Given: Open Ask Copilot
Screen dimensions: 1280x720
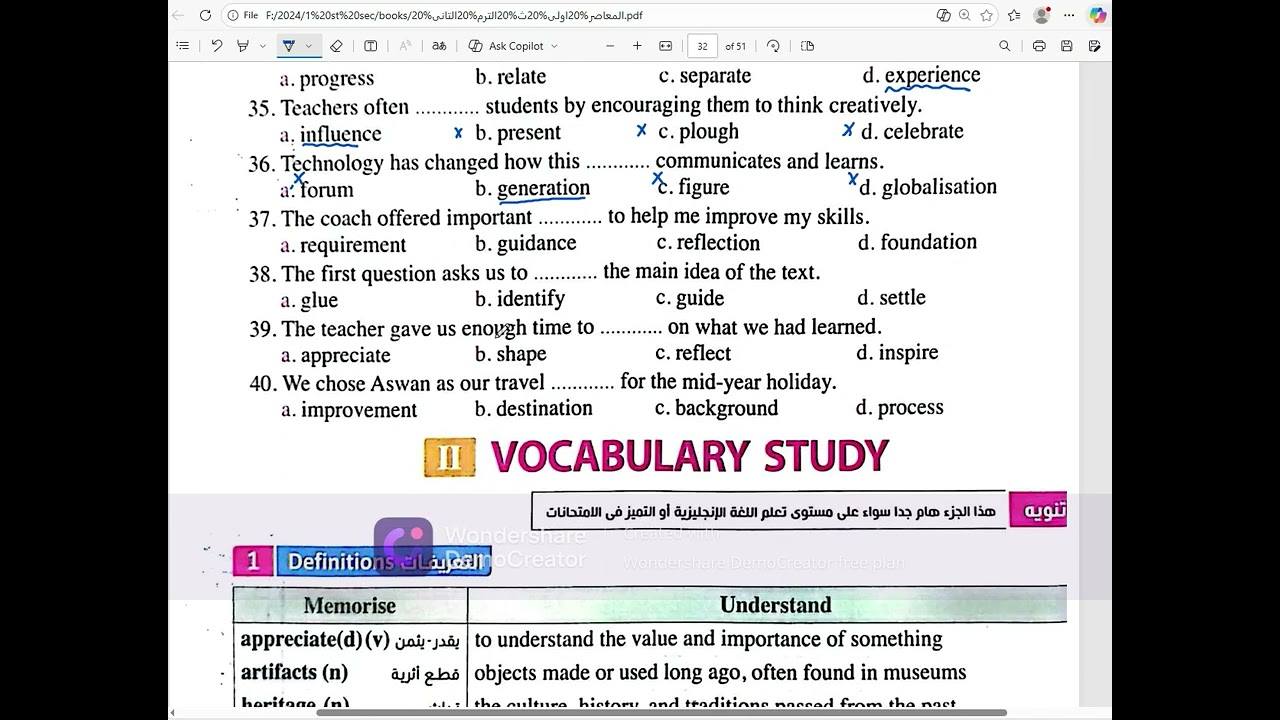Looking at the screenshot, I should [x=506, y=46].
